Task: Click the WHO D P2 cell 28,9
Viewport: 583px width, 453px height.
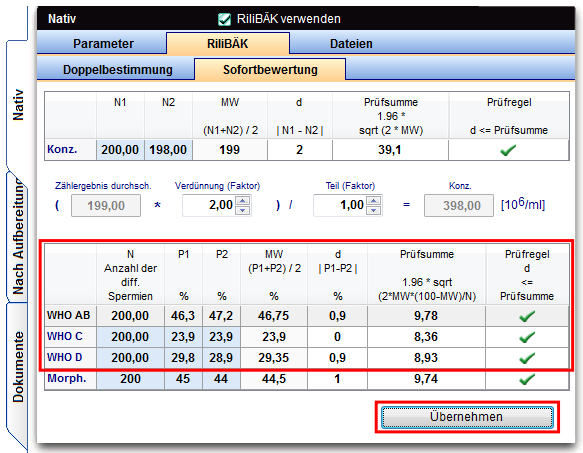Action: point(221,358)
